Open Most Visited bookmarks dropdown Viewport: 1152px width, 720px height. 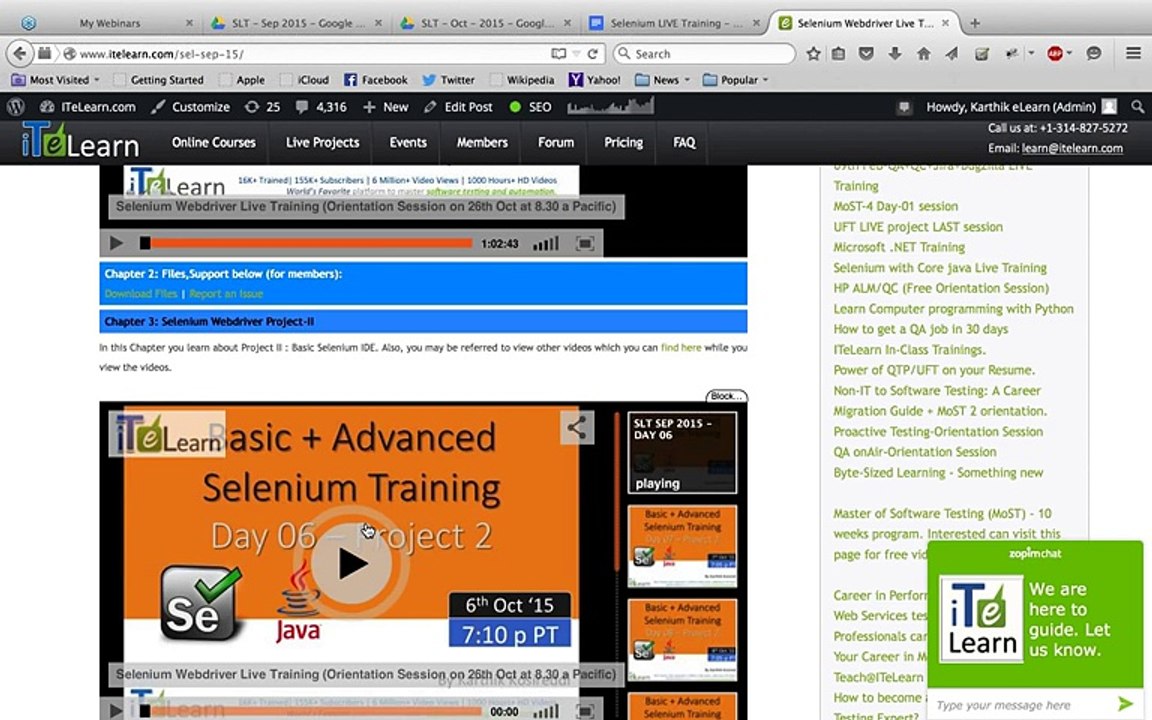pyautogui.click(x=56, y=79)
